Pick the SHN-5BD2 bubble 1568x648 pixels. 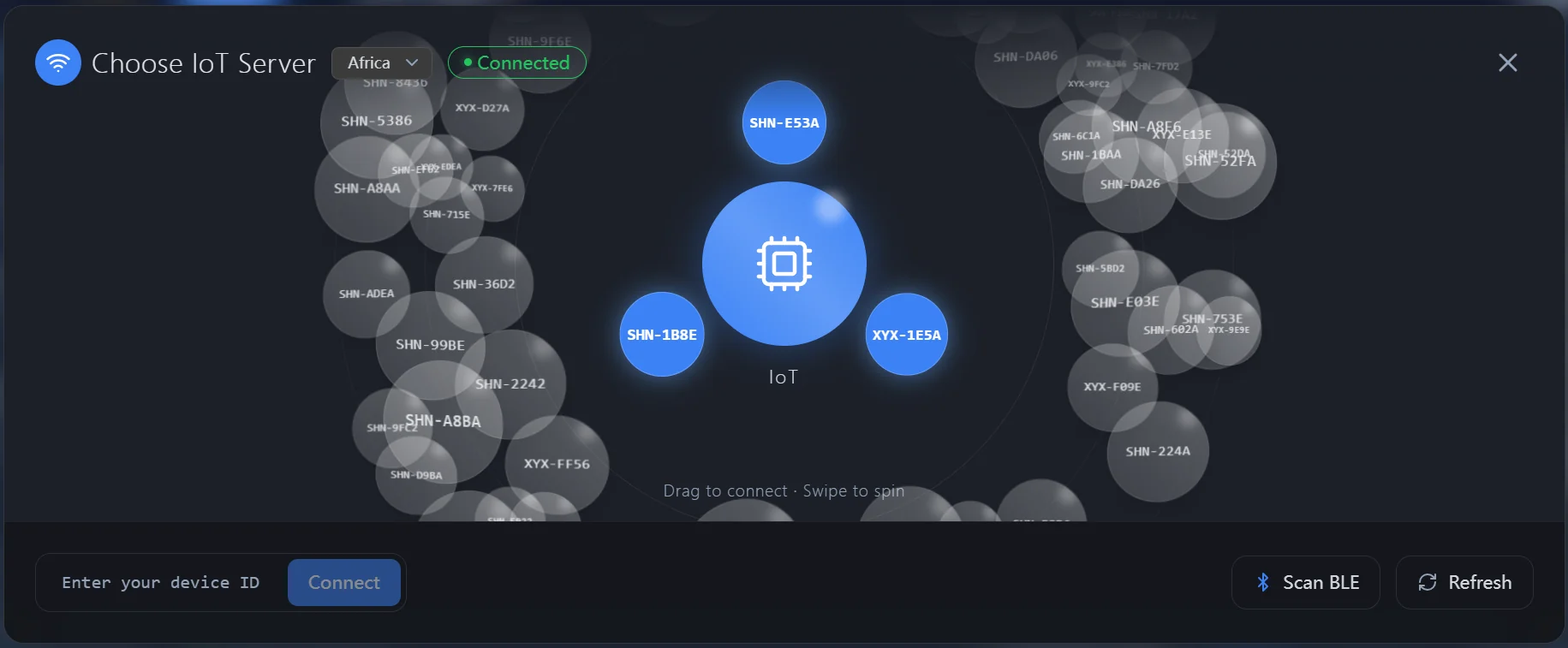tap(1100, 269)
